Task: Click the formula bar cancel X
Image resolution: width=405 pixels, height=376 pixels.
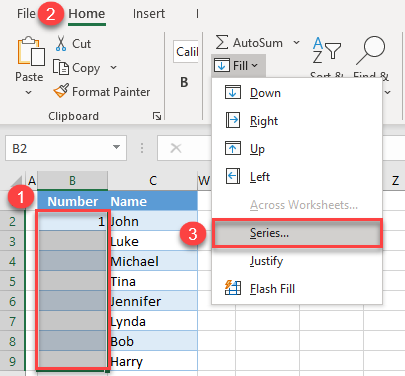Action: click(x=176, y=148)
